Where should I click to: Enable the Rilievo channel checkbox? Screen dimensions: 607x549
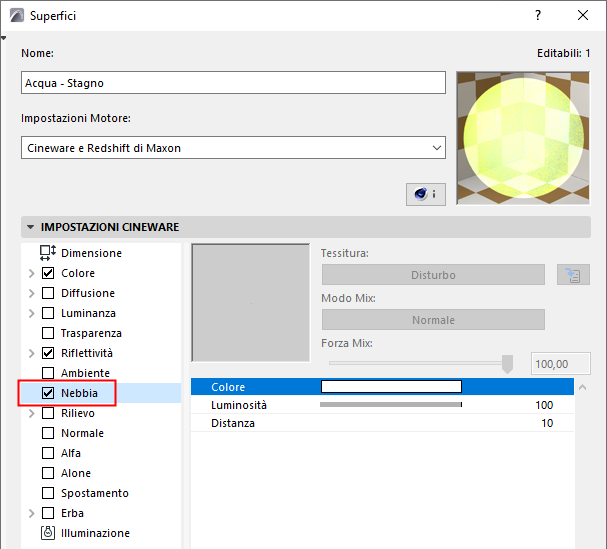click(48, 413)
